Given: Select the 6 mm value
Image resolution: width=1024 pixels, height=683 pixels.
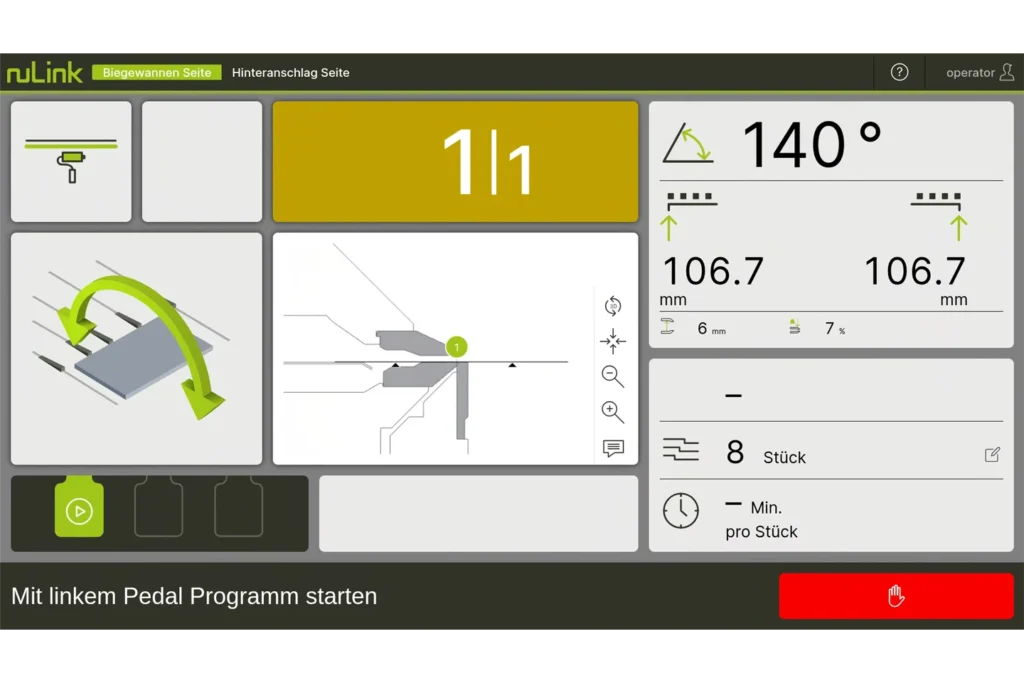Looking at the screenshot, I should pyautogui.click(x=711, y=328).
